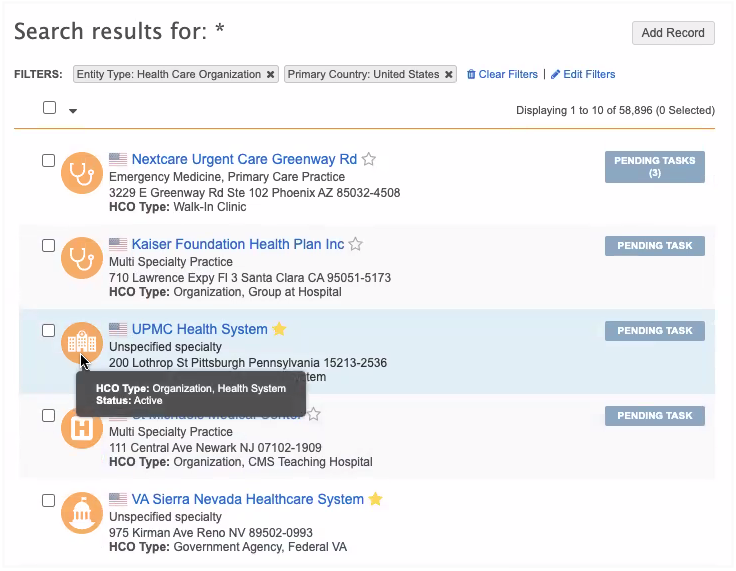Remove the Entity Type filter chip
Image resolution: width=736 pixels, height=571 pixels.
click(270, 75)
